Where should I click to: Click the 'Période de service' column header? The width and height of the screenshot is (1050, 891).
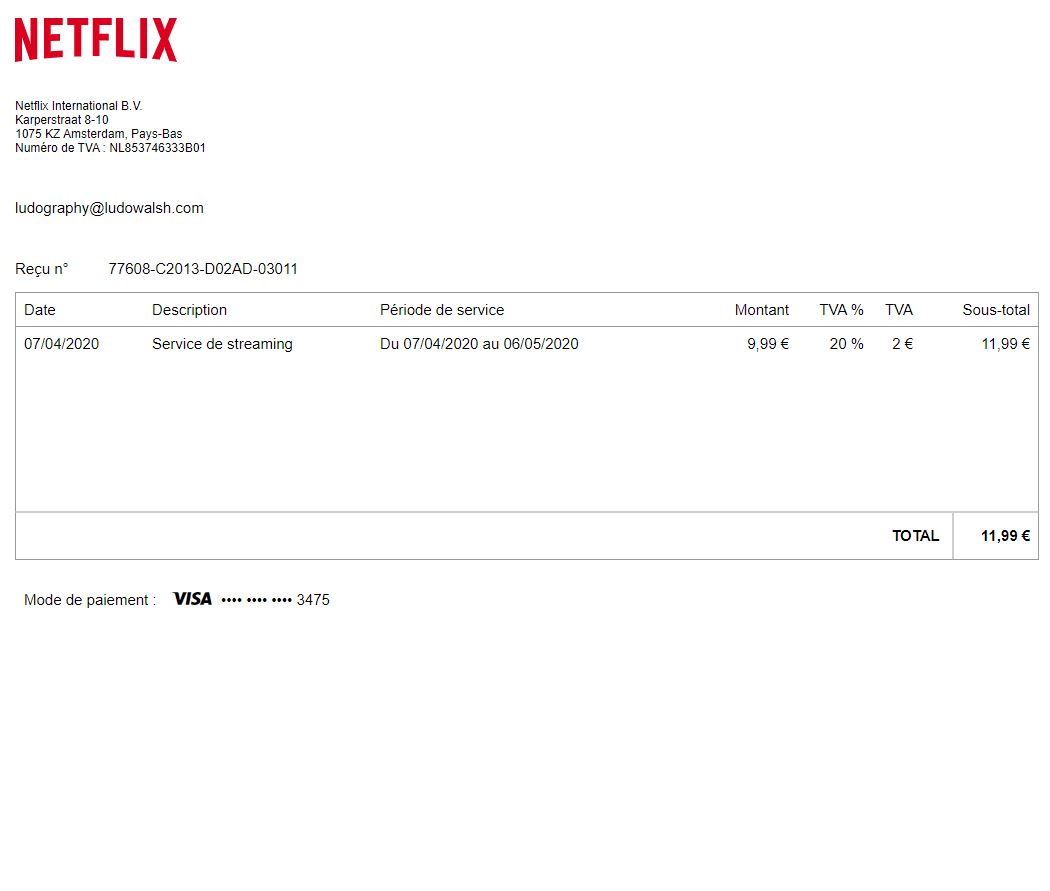pyautogui.click(x=442, y=310)
